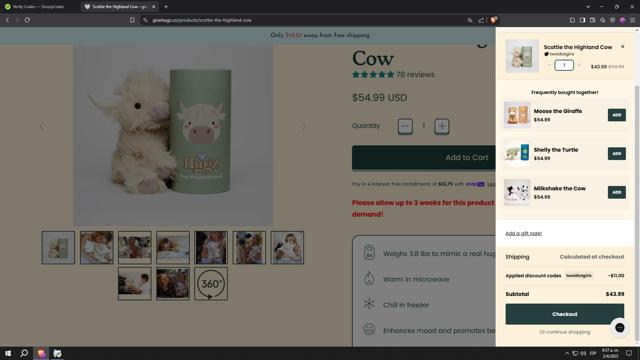Open the chat support bubble icon
Image resolution: width=640 pixels, height=360 pixels.
[x=620, y=328]
